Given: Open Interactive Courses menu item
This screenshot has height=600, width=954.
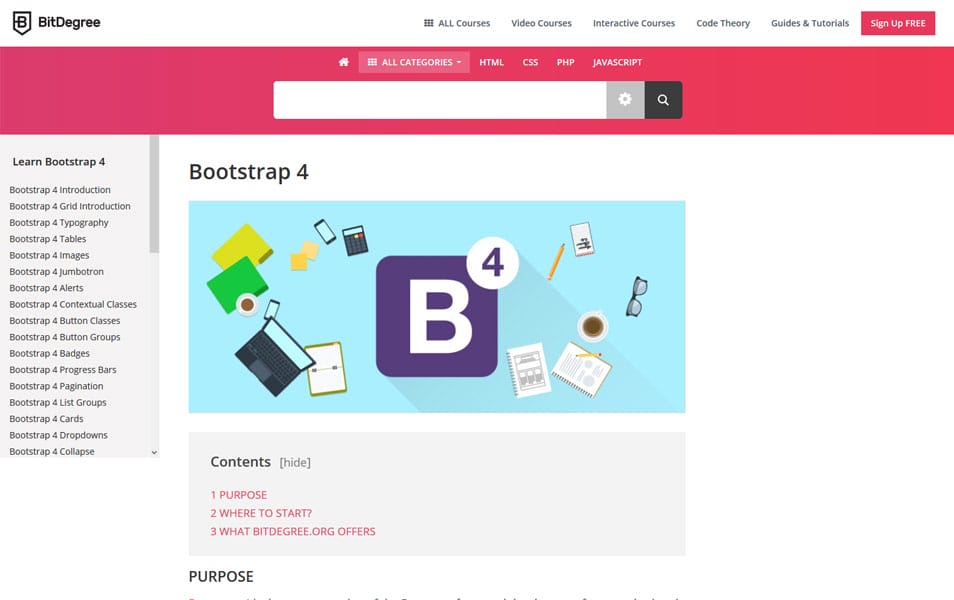Looking at the screenshot, I should click(634, 23).
